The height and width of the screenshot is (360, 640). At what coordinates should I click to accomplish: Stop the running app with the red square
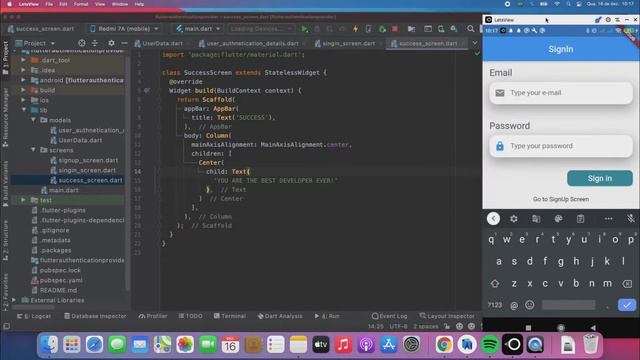(x=395, y=29)
